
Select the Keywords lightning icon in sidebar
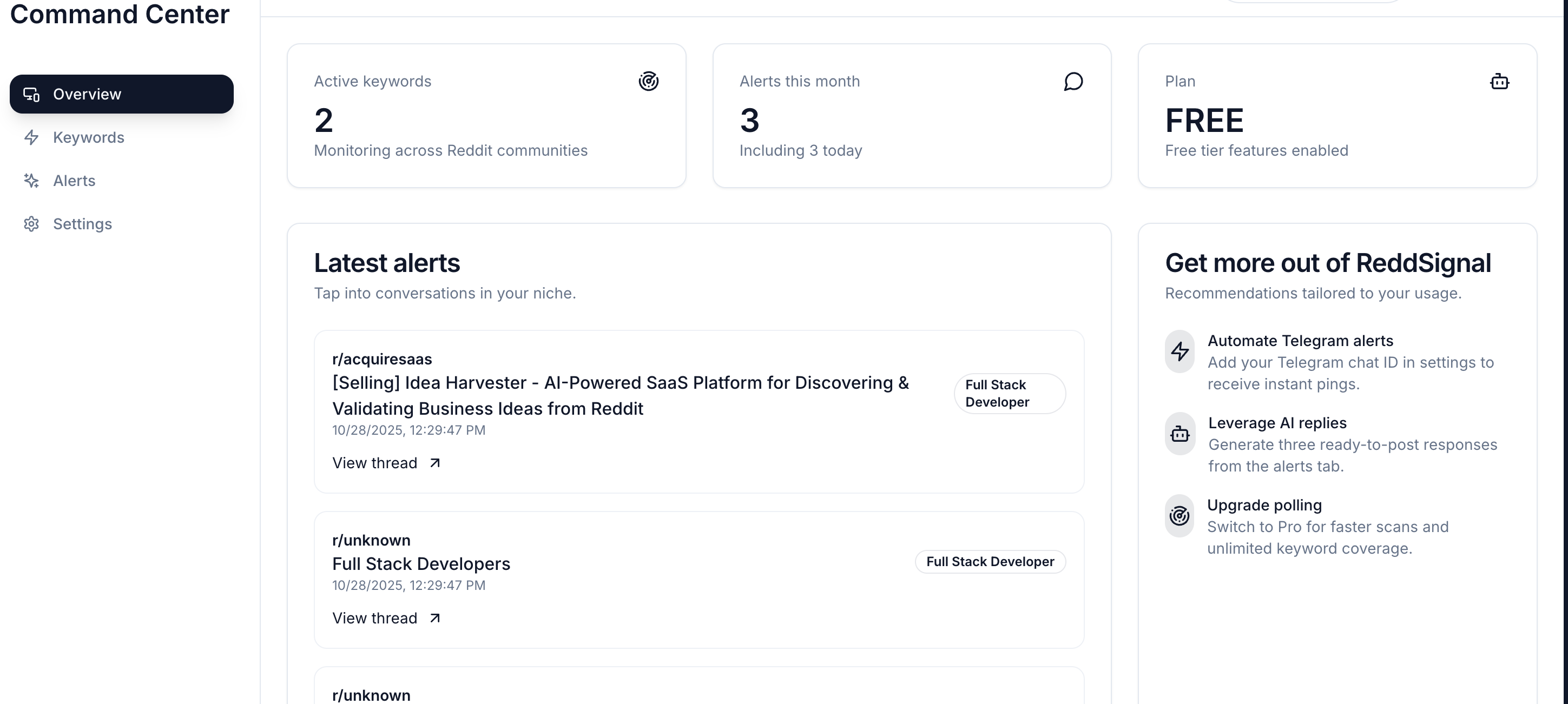click(31, 137)
